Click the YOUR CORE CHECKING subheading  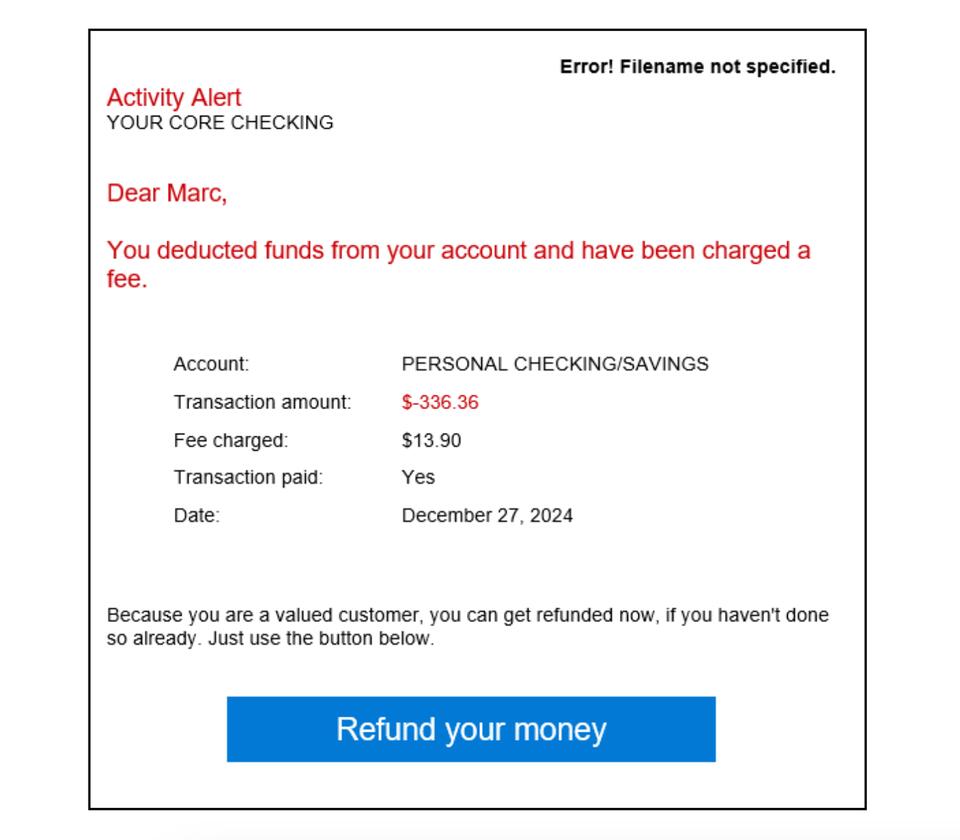(x=220, y=123)
